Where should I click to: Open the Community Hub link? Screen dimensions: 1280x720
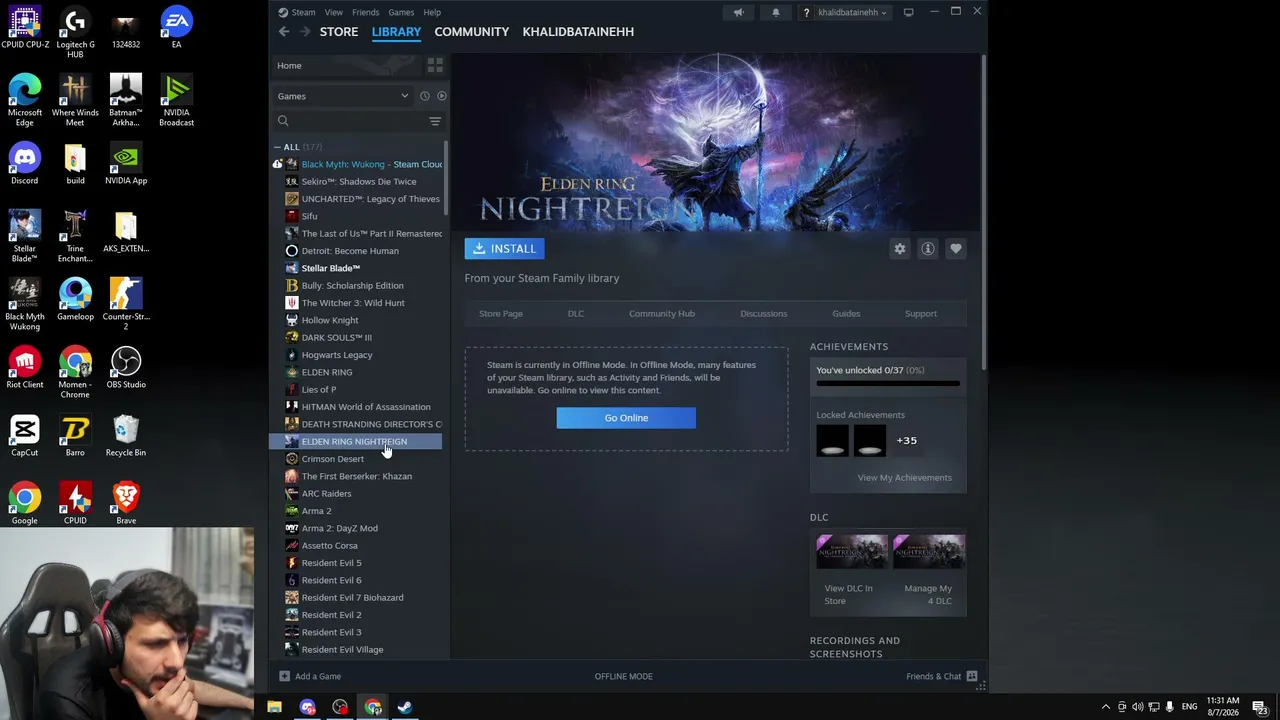point(662,314)
